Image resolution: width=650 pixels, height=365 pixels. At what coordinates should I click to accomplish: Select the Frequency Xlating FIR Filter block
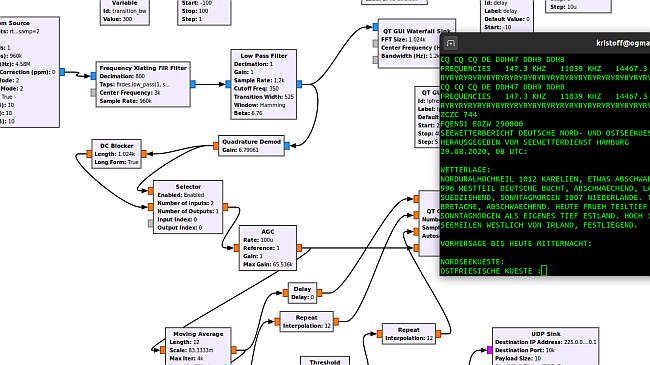click(x=143, y=85)
